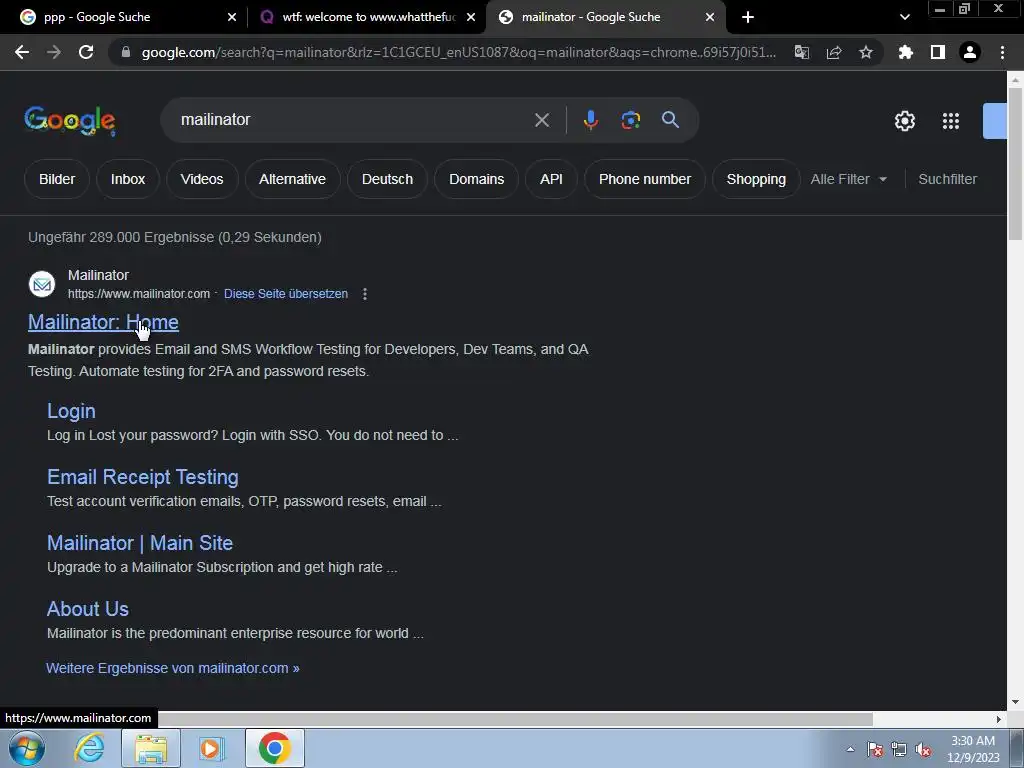Click the Mailinator favicon in the result
Image resolution: width=1024 pixels, height=768 pixels.
(42, 284)
